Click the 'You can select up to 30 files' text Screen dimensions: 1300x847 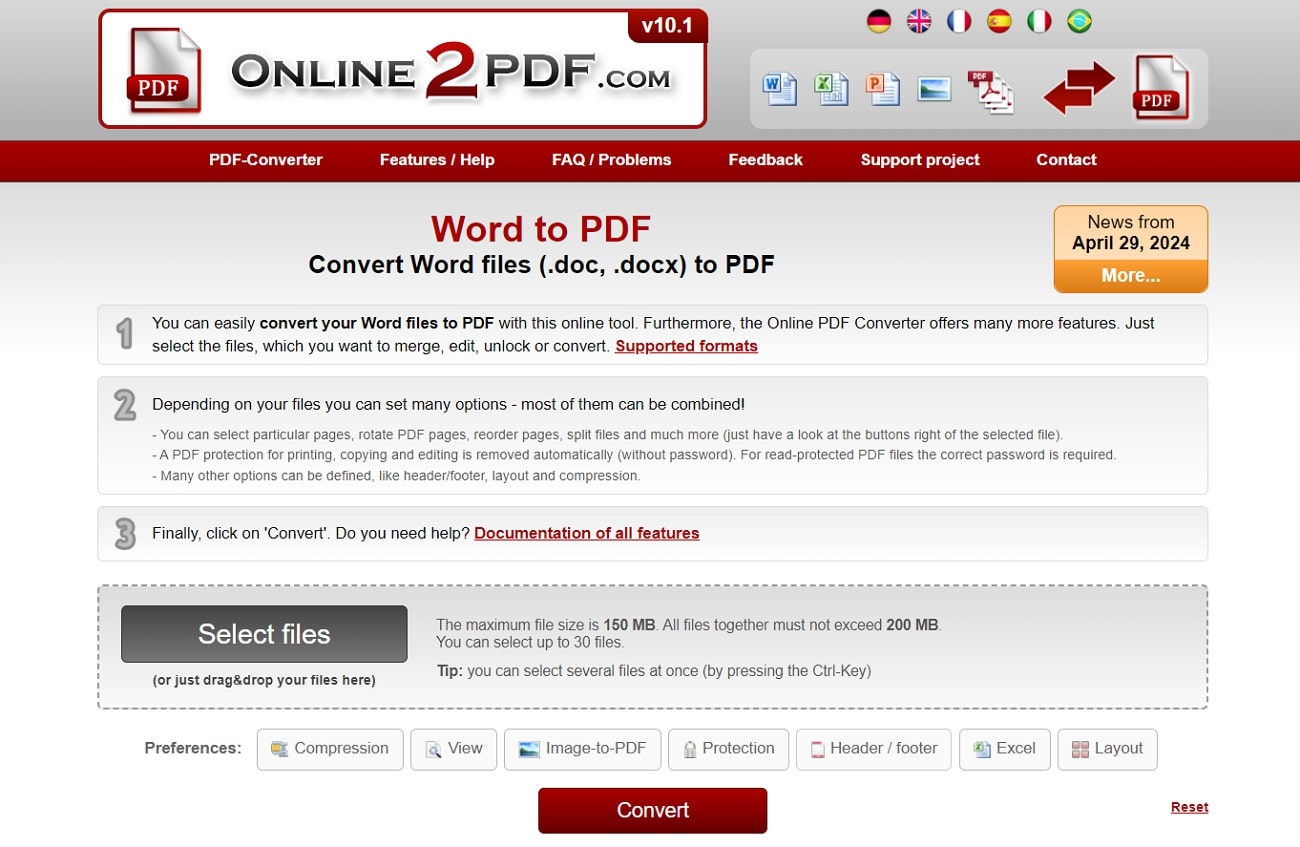tap(530, 642)
